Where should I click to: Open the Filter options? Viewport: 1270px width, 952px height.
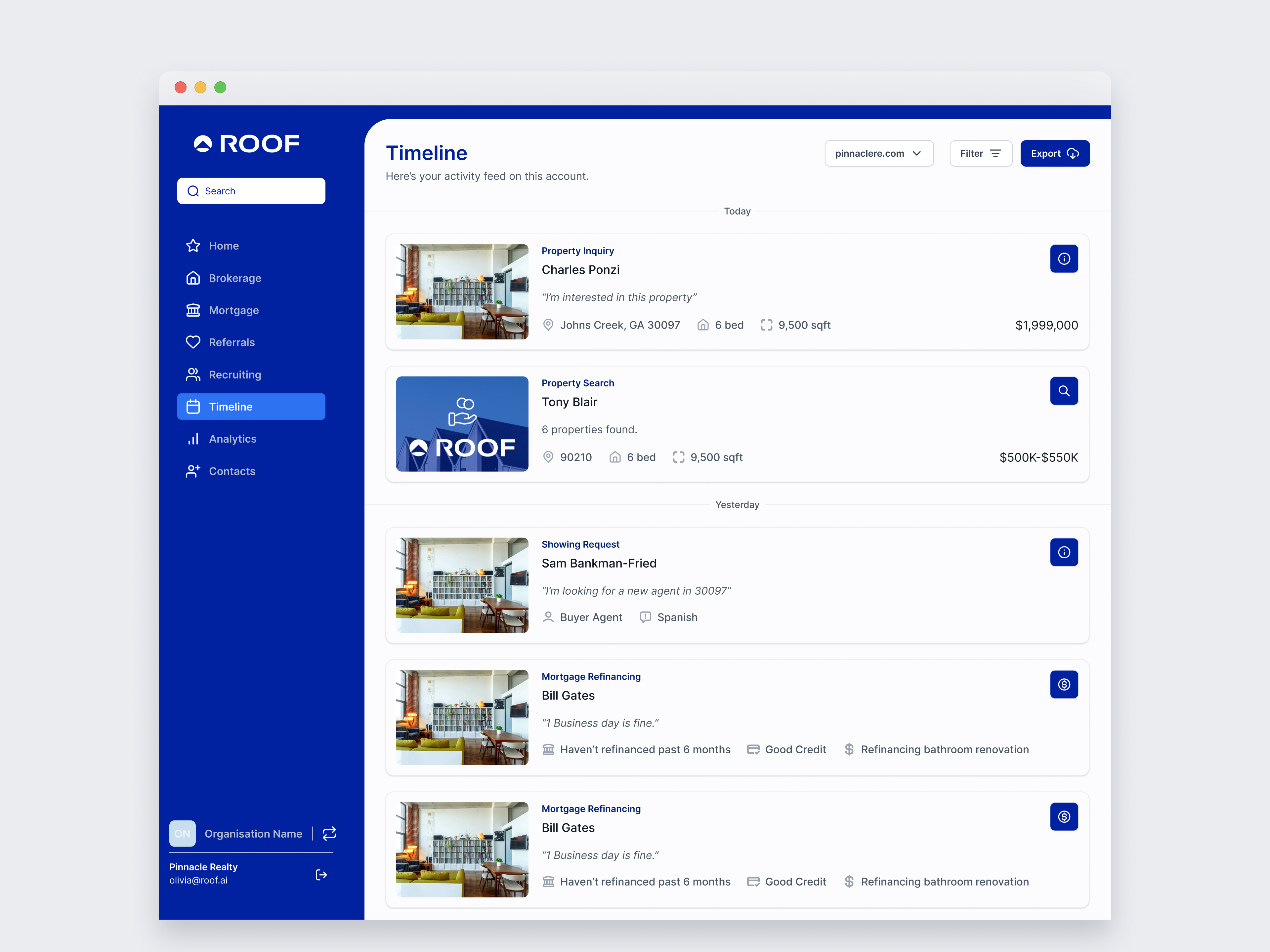pos(980,153)
